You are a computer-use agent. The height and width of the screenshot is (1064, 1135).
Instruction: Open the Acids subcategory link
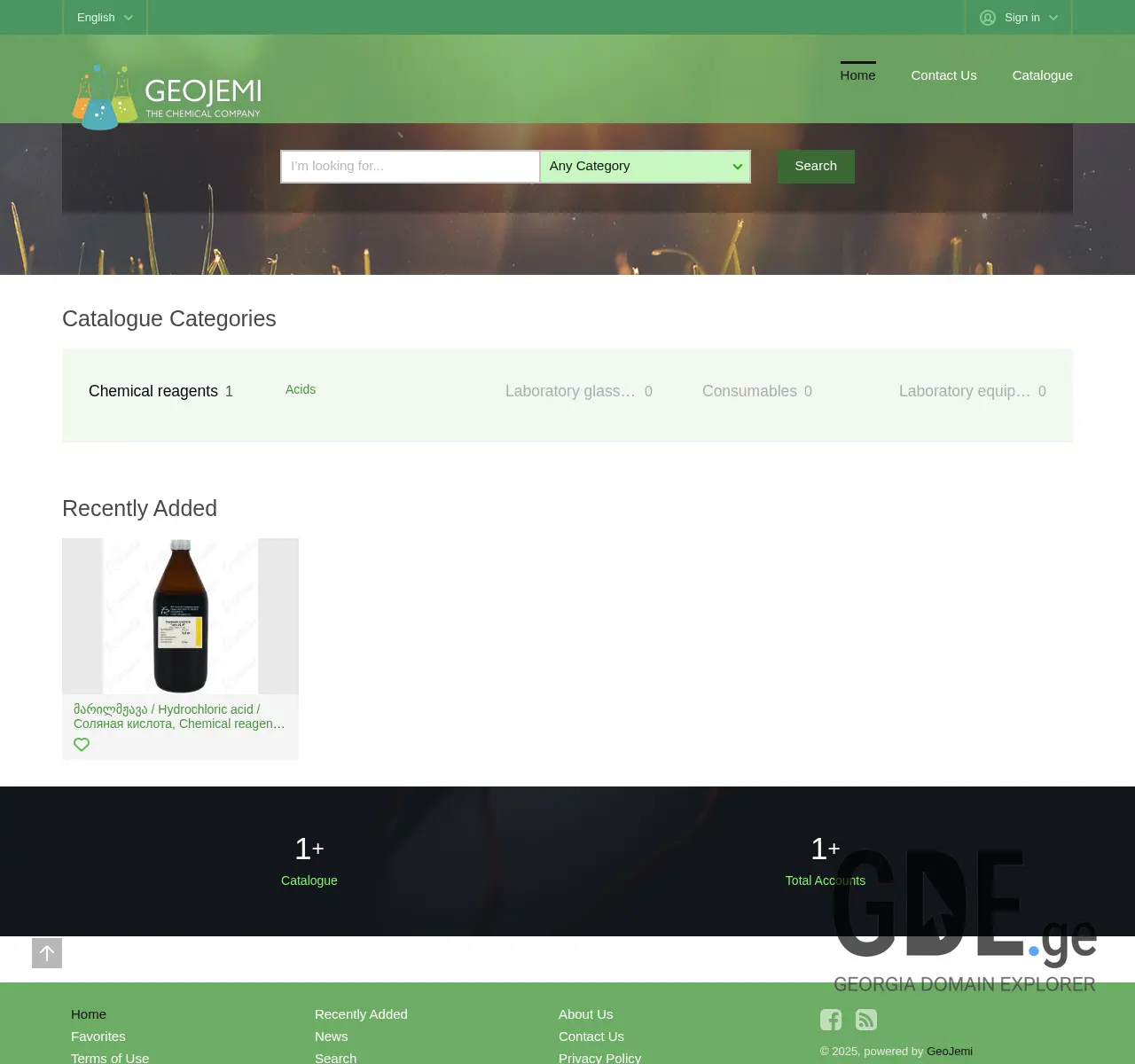(301, 389)
